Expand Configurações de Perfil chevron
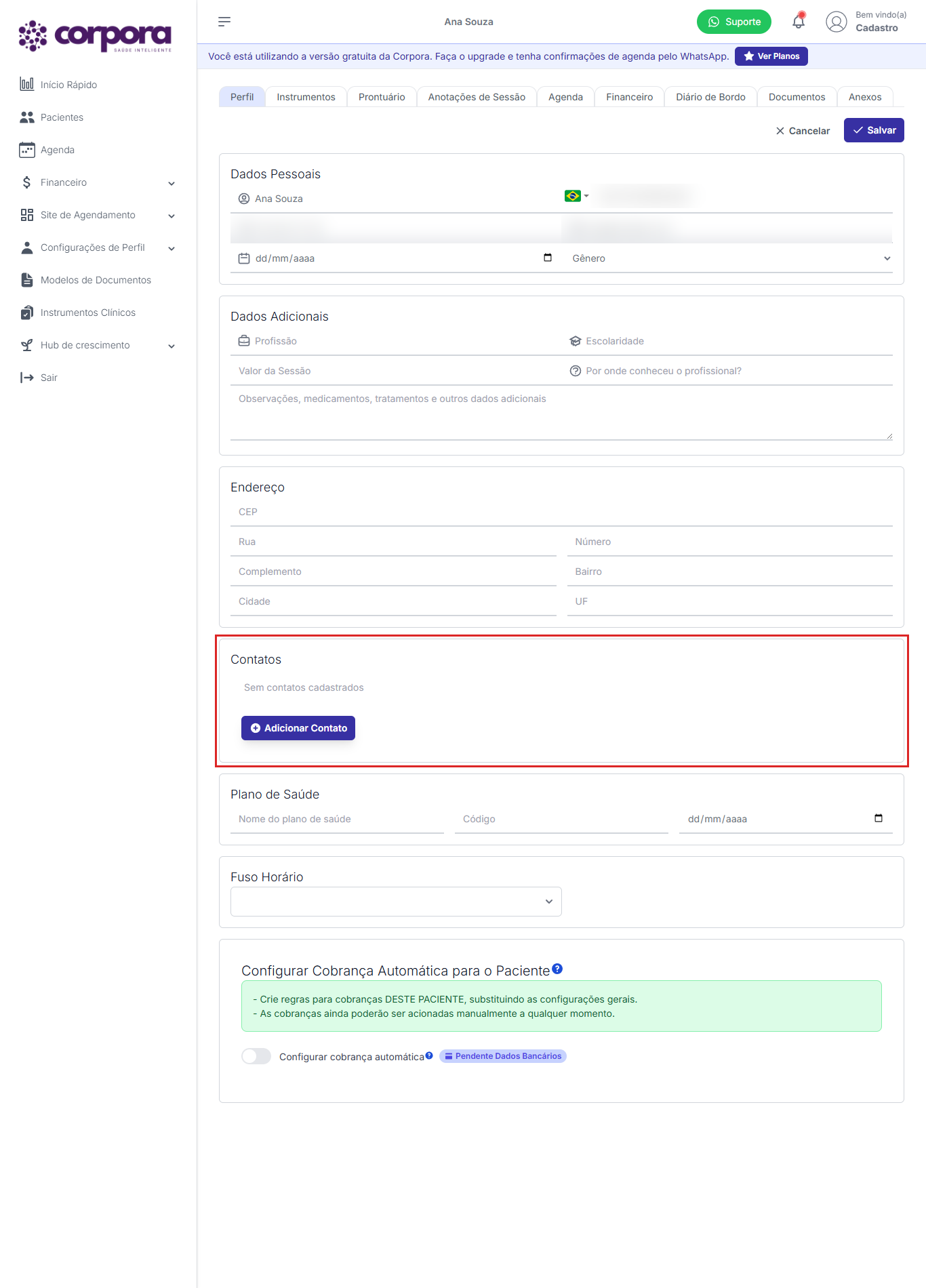926x1288 pixels. click(x=172, y=248)
